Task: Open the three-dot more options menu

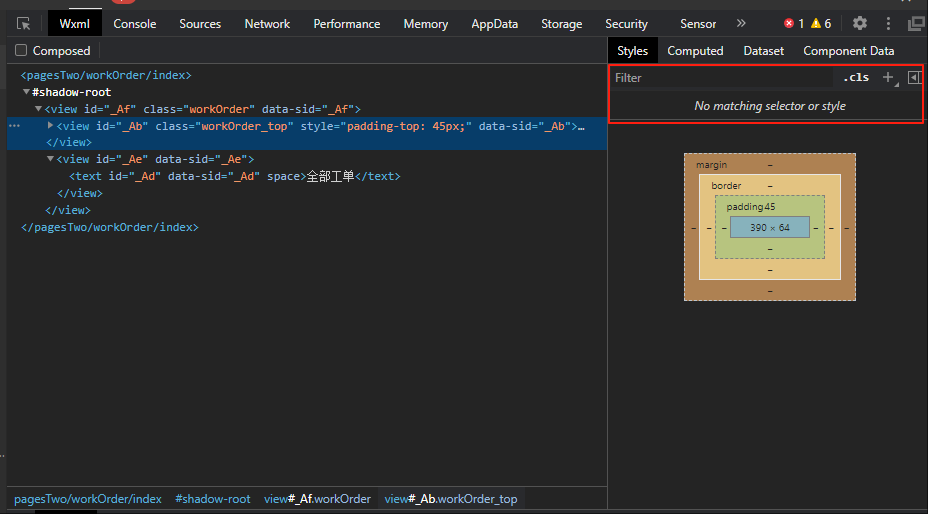Action: [x=888, y=24]
